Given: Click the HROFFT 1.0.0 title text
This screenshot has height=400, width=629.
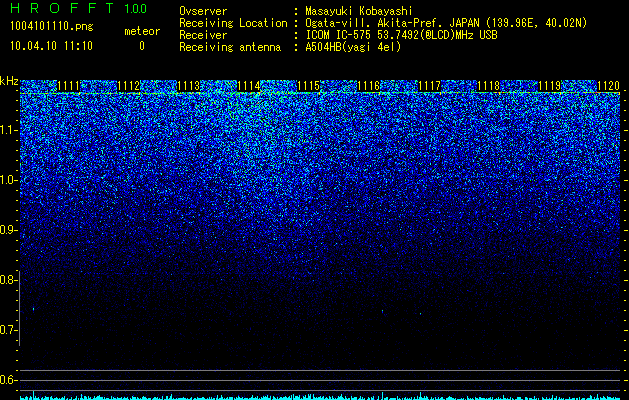Looking at the screenshot, I should click(79, 8).
